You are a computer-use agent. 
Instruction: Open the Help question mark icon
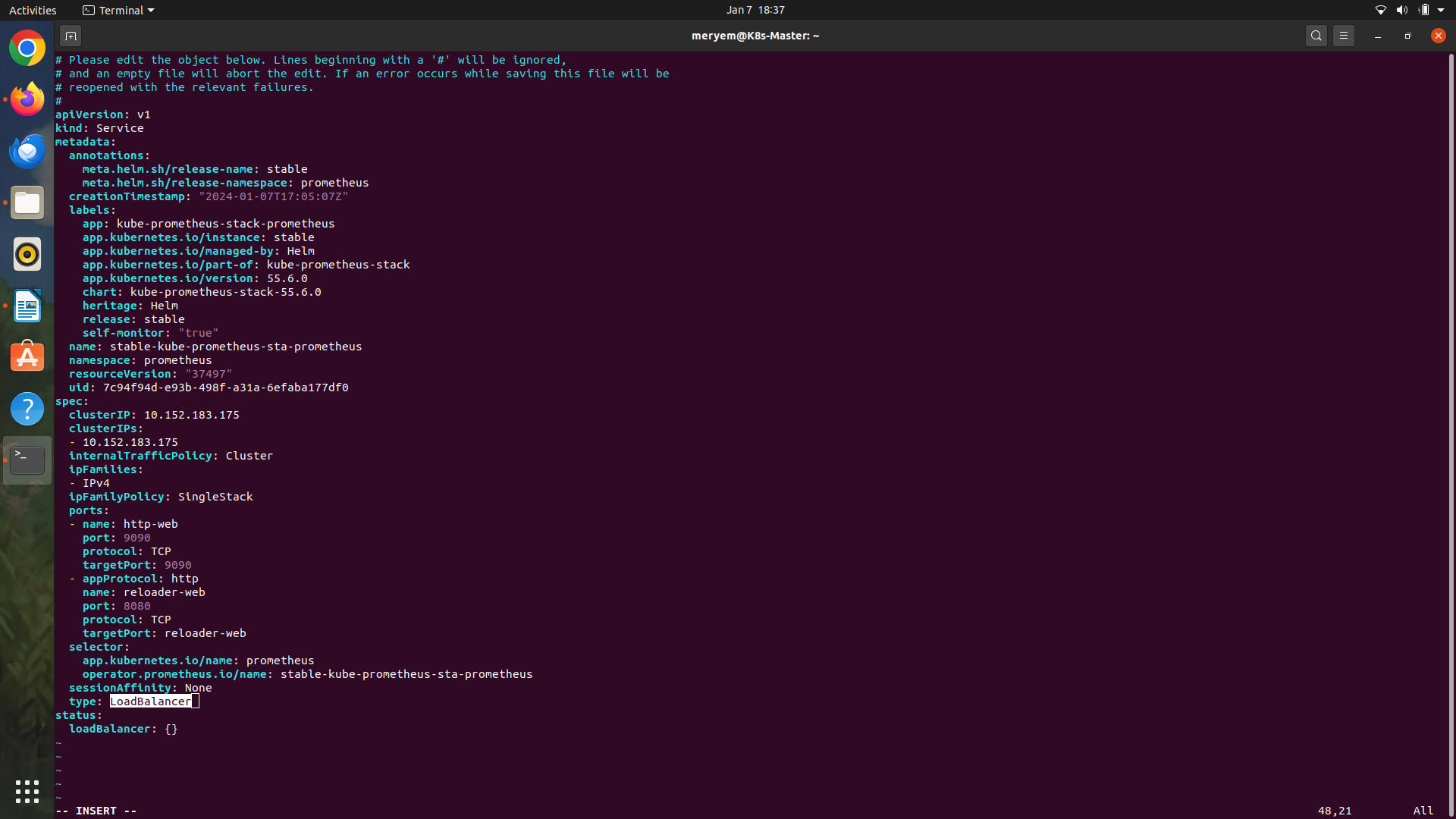27,409
